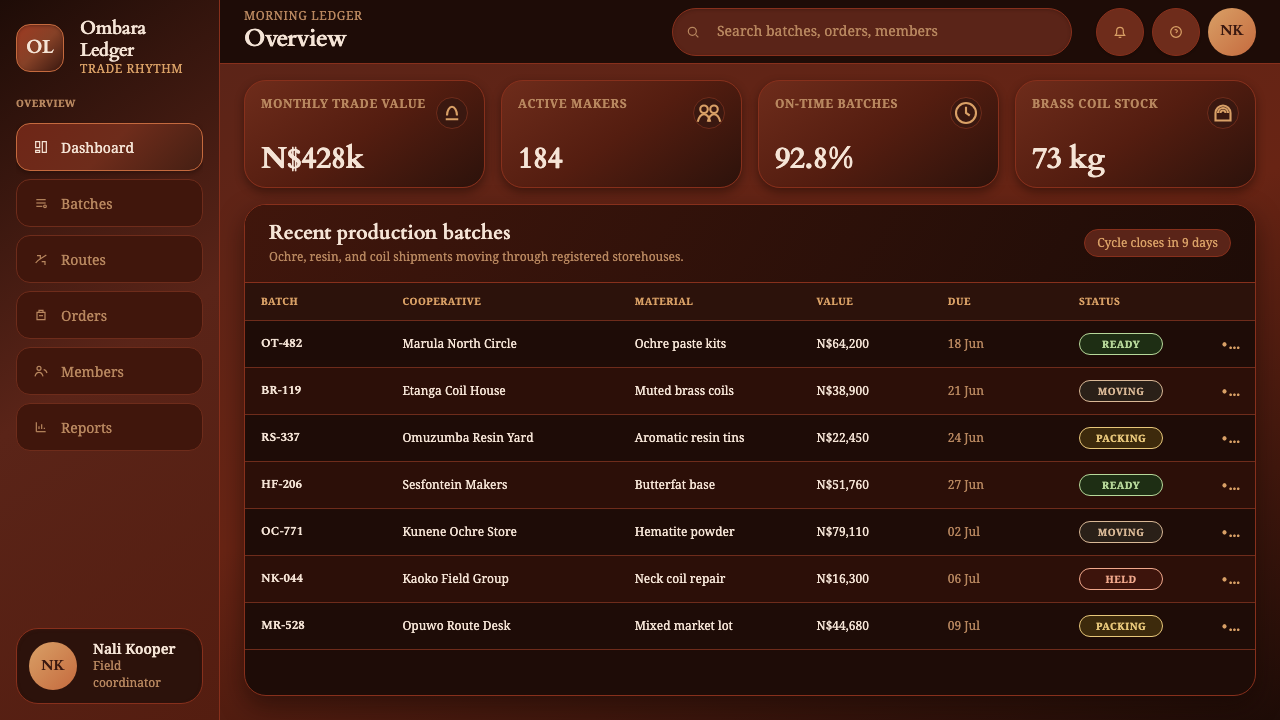Open Members in the sidebar
The image size is (1280, 720).
[109, 371]
